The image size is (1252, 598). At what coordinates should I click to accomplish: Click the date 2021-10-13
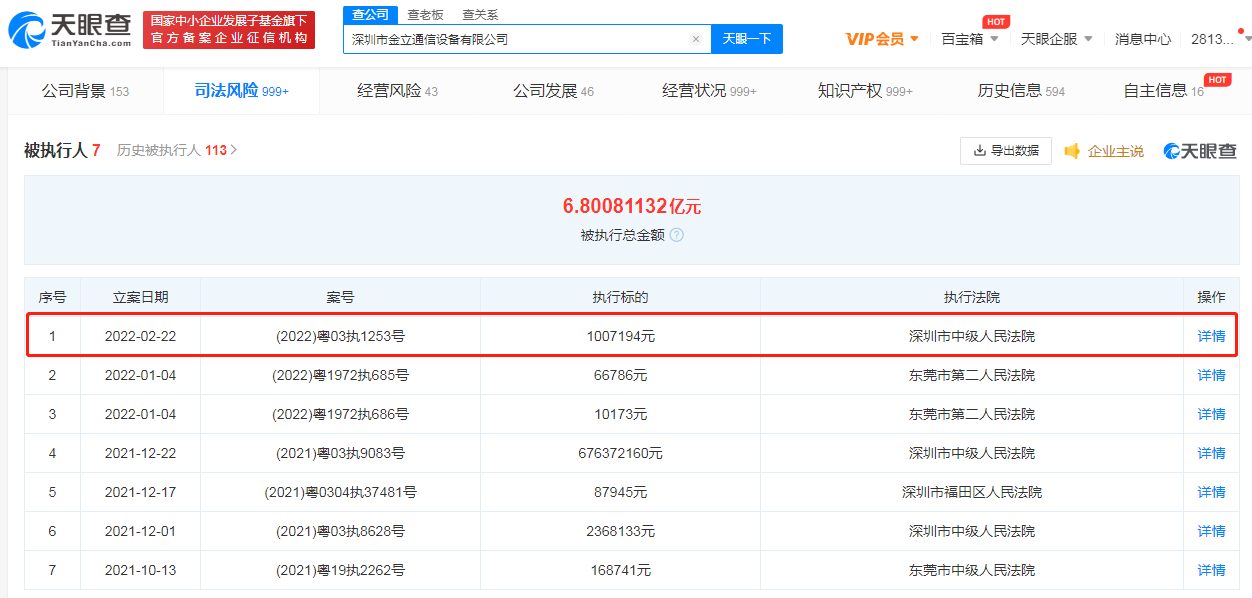[x=140, y=570]
